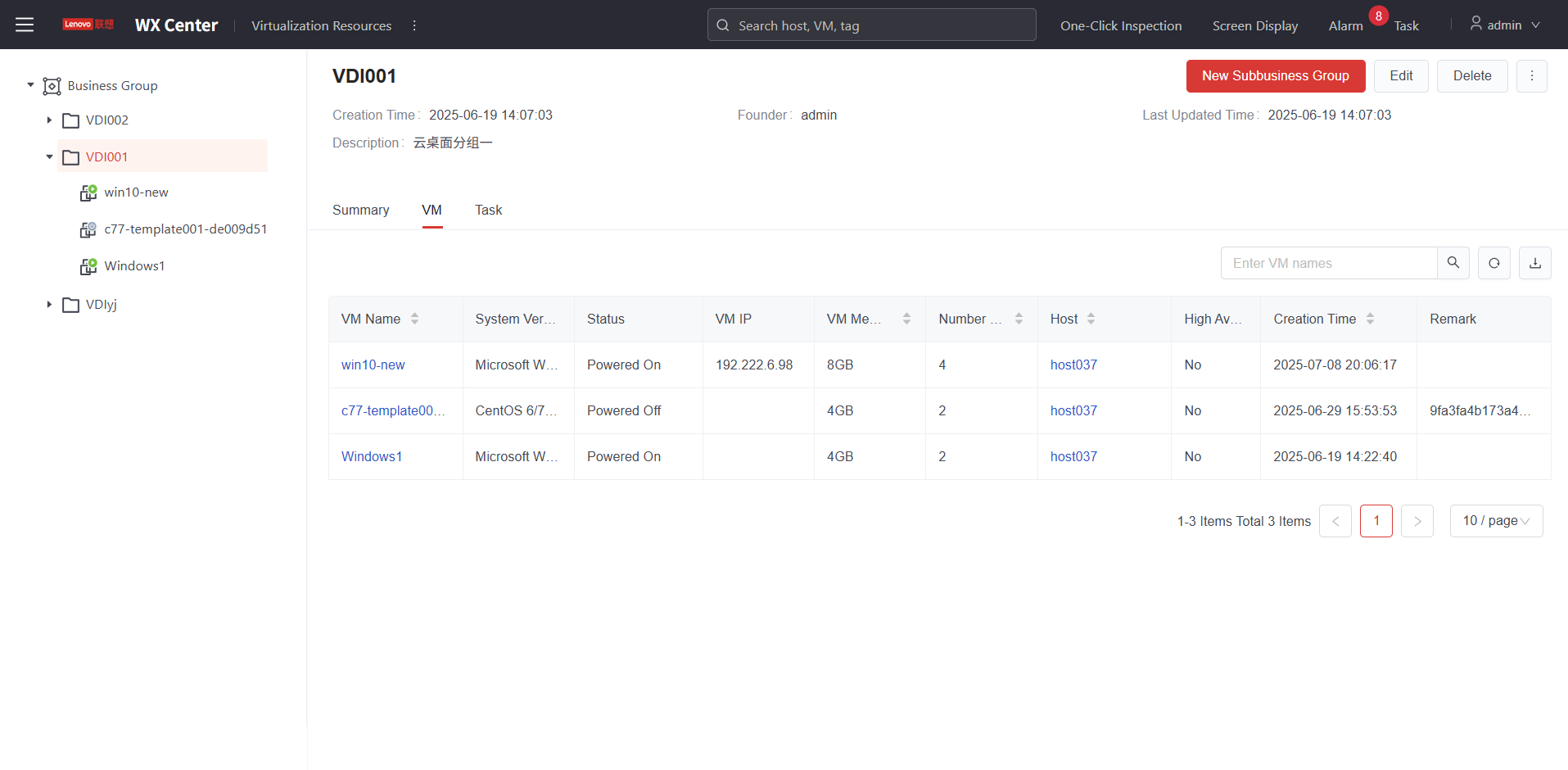Open the hamburger main menu

click(25, 25)
